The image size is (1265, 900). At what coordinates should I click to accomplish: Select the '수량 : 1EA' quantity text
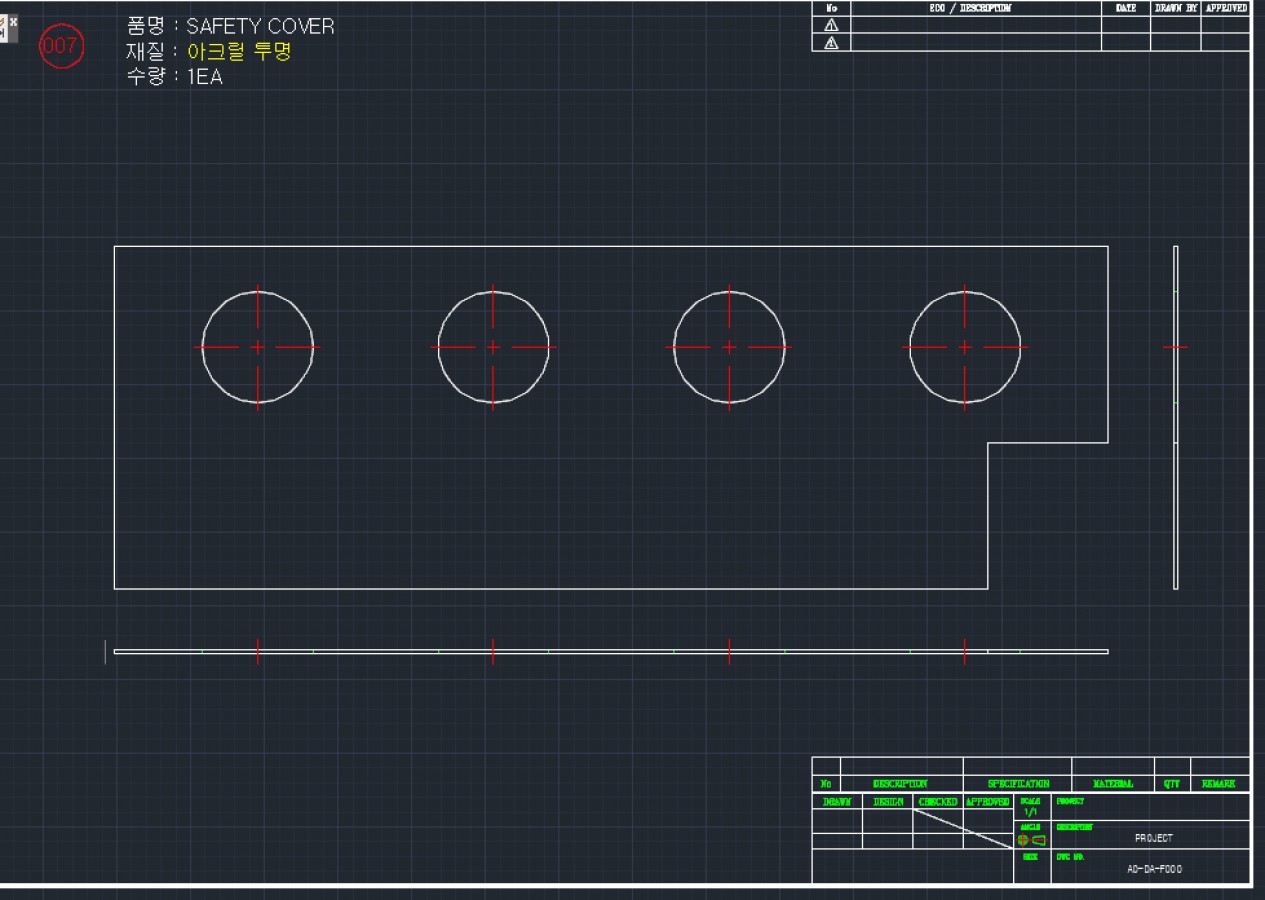point(174,77)
